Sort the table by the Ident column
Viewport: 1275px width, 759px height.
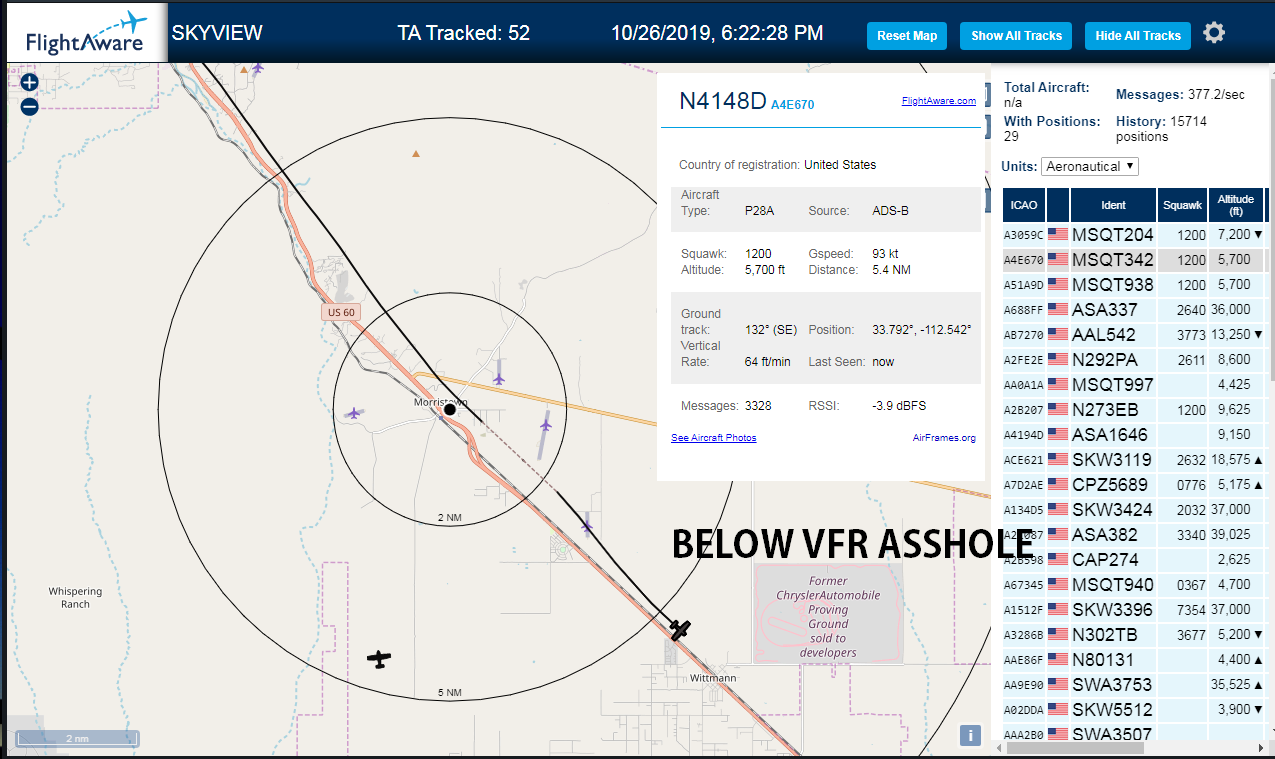[x=1113, y=205]
